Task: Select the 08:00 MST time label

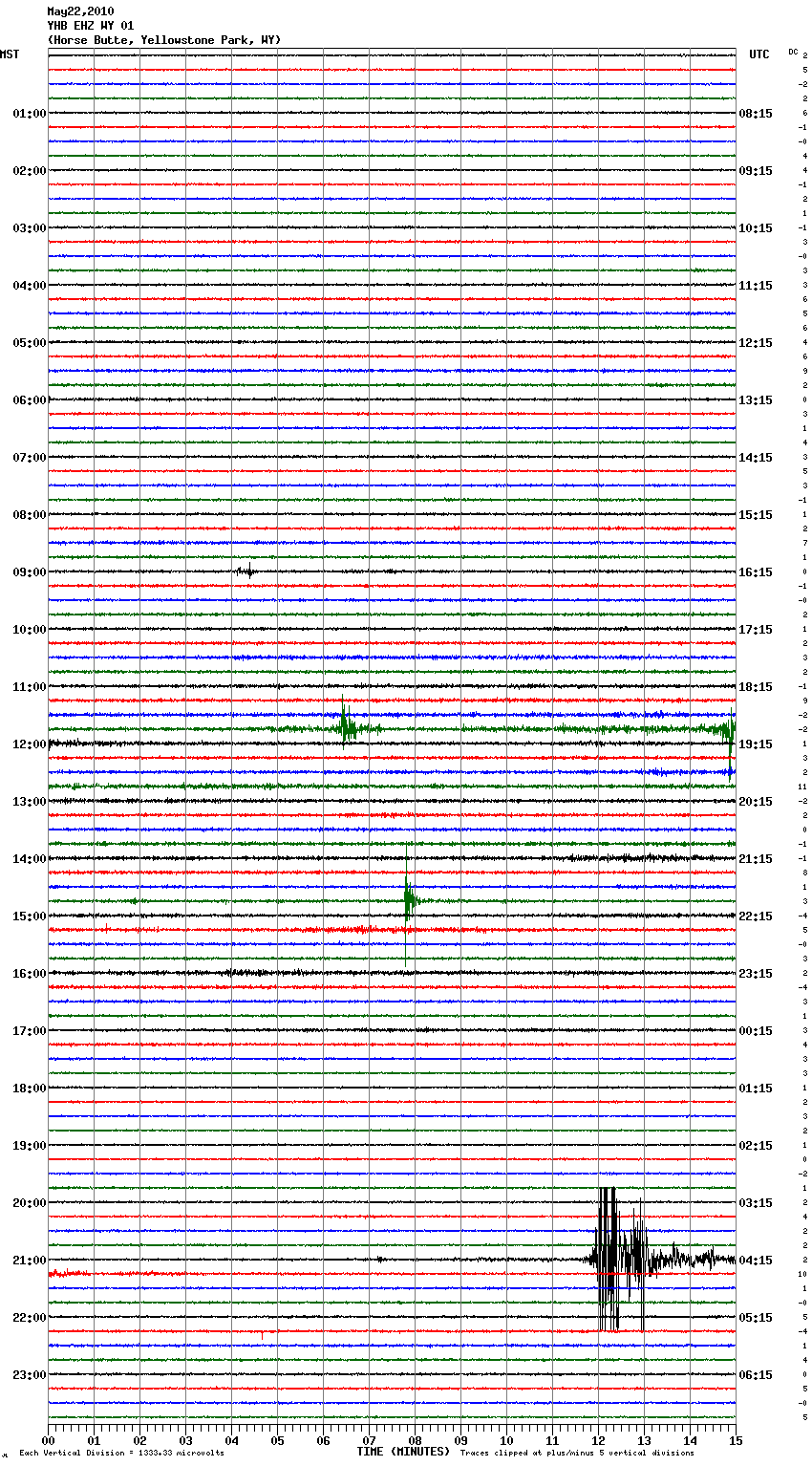Action: pyautogui.click(x=30, y=515)
